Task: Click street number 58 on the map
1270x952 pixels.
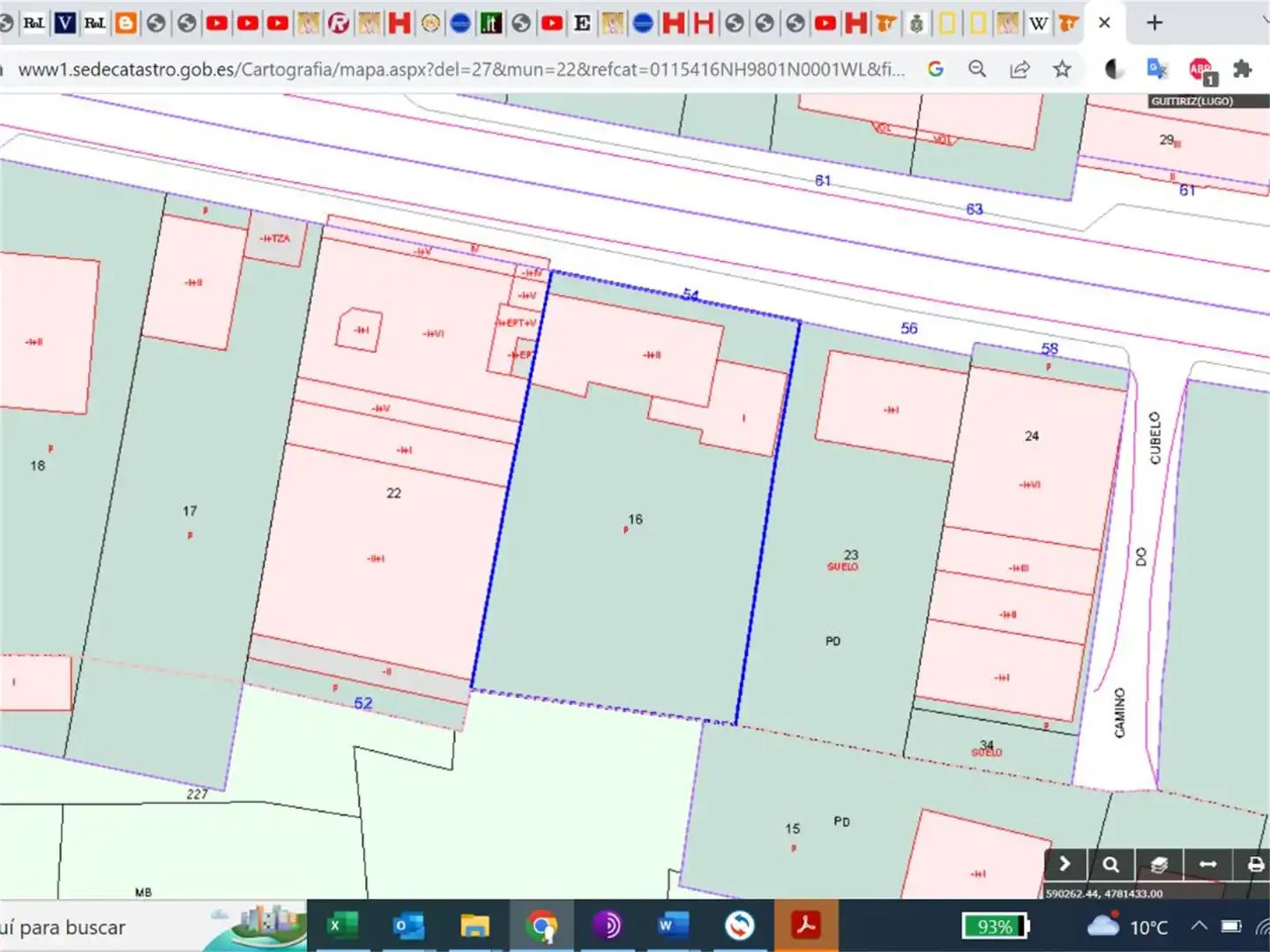Action: click(1050, 349)
